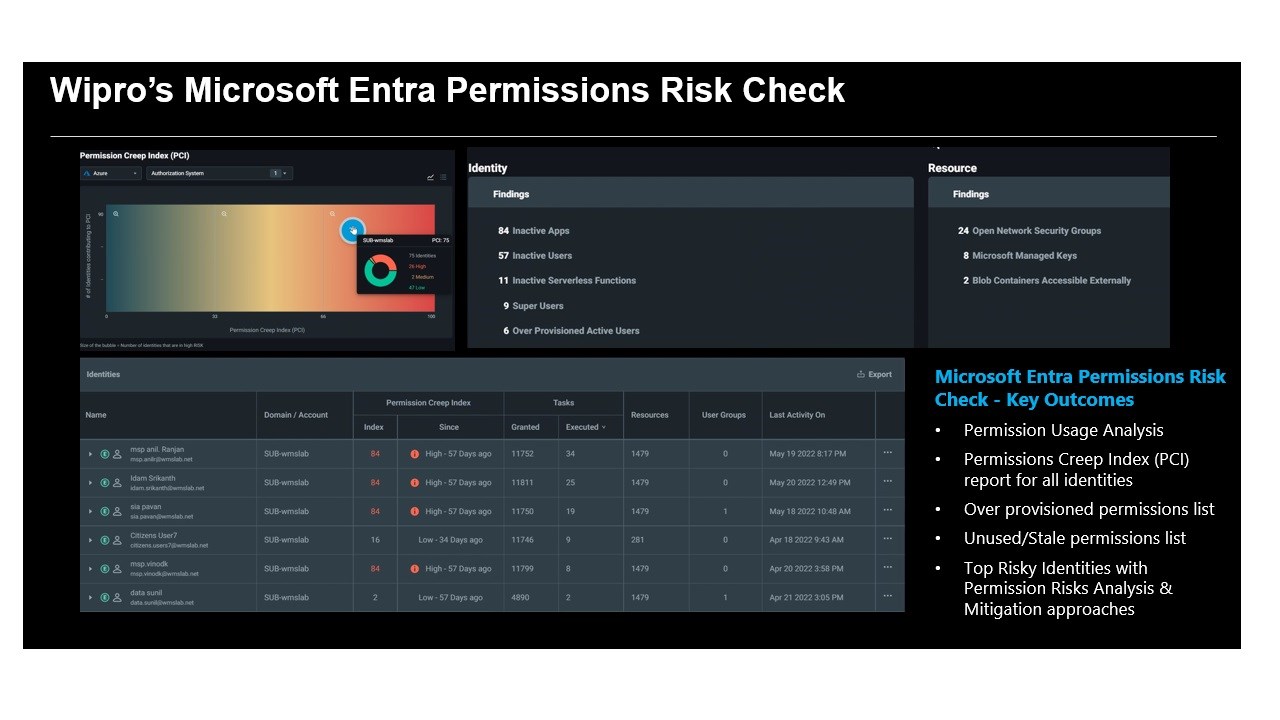
Task: Open more options for Idam Srikanth
Action: pyautogui.click(x=887, y=482)
